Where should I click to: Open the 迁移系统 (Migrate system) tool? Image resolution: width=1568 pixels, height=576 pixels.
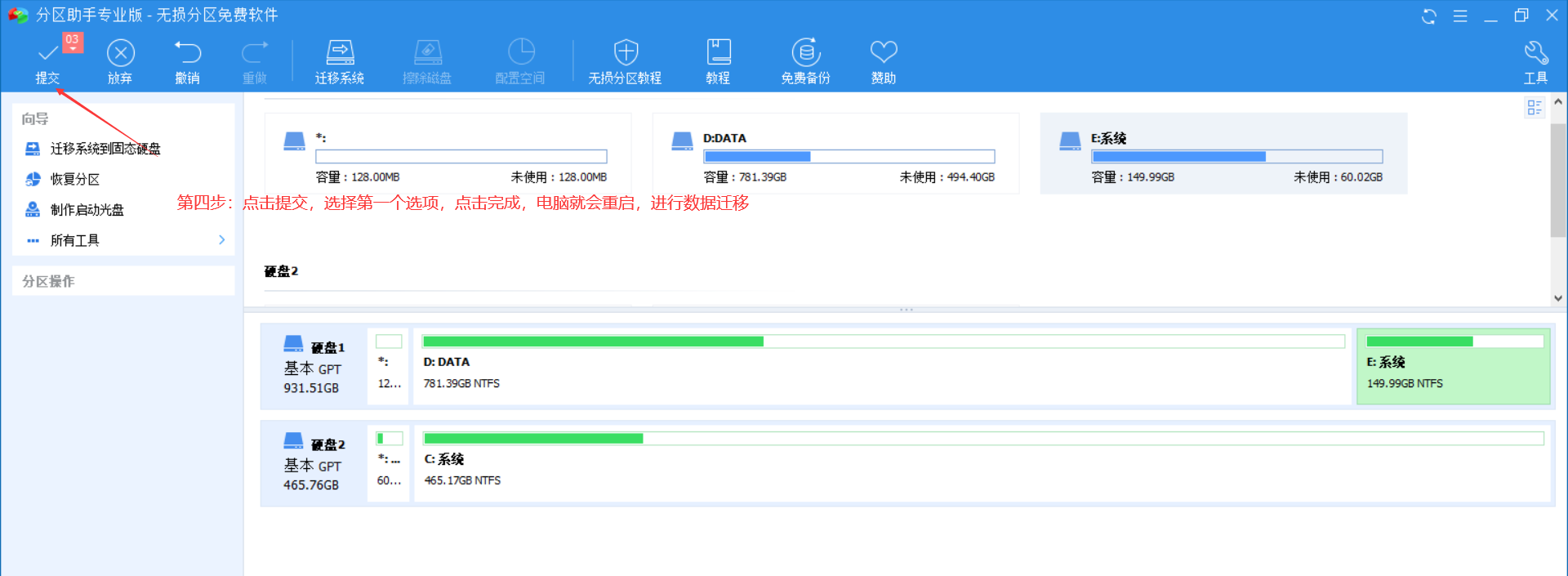tap(340, 53)
